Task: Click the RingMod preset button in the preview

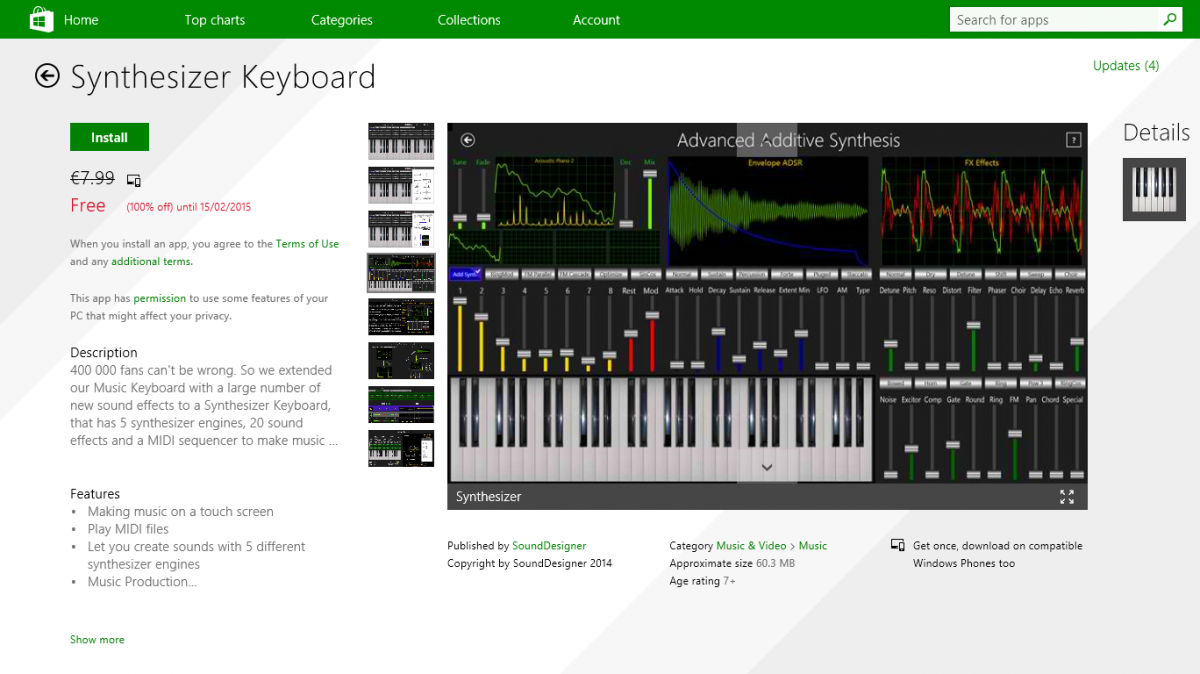Action: click(x=503, y=274)
